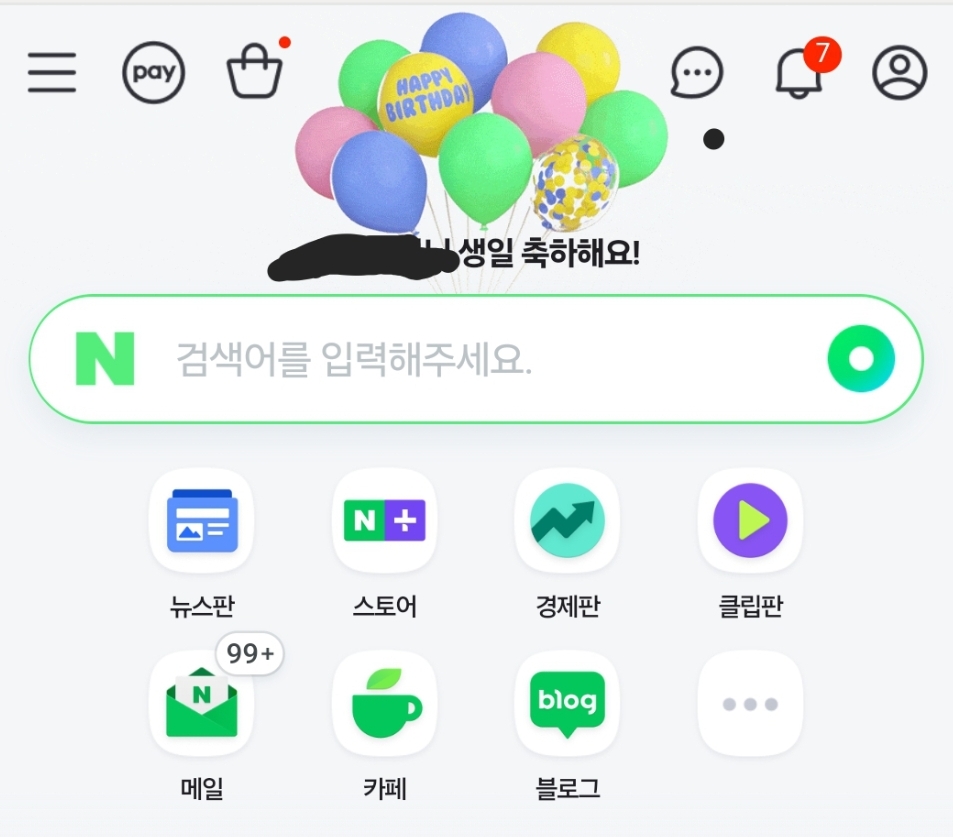Open the shopping basket icon
The image size is (953, 837).
[255, 71]
